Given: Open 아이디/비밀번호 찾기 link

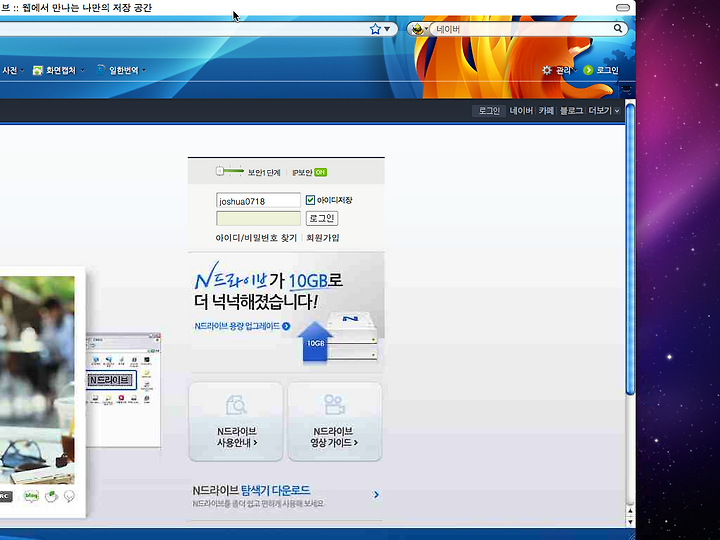Looking at the screenshot, I should (256, 238).
